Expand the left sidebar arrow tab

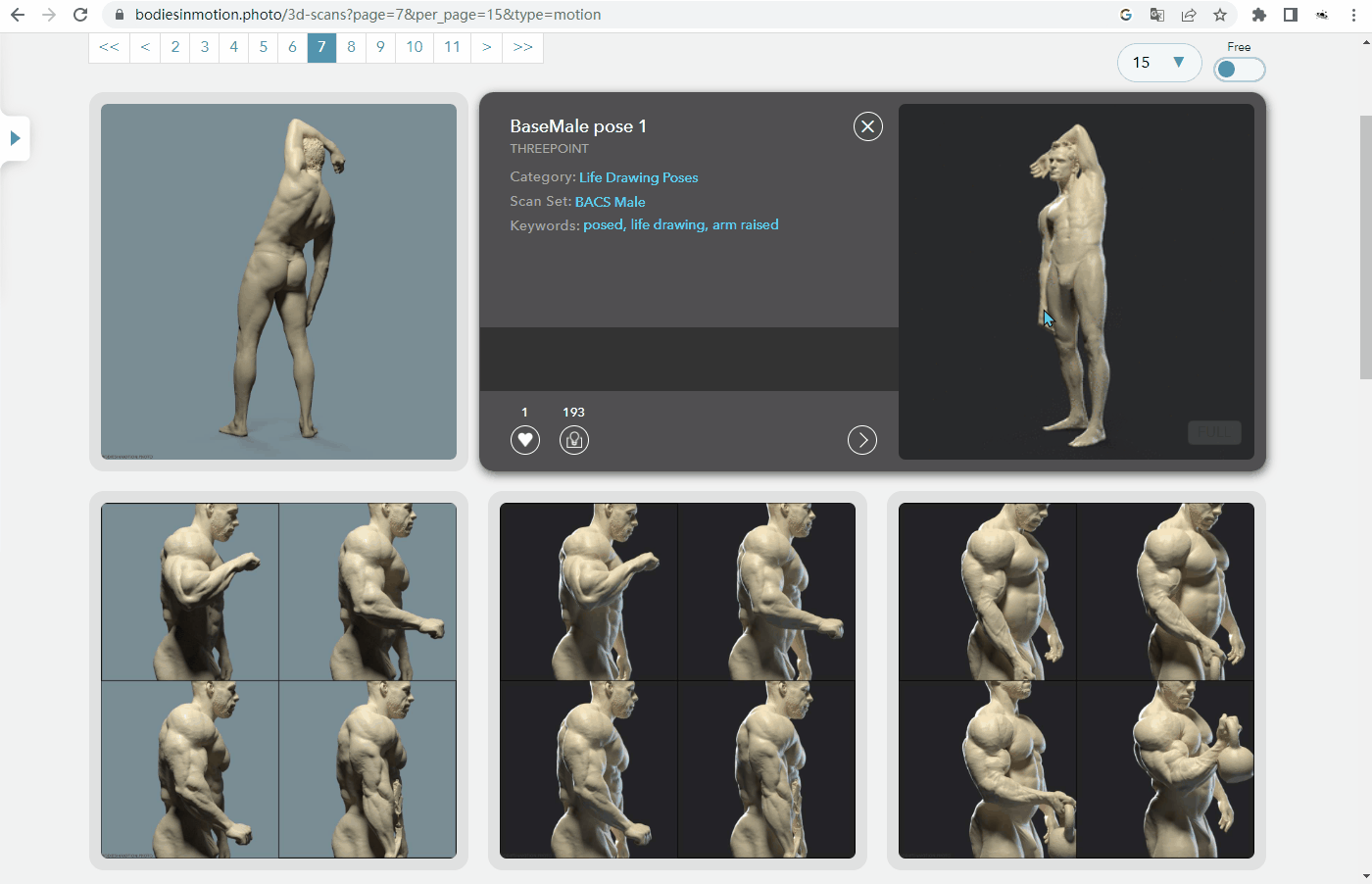15,138
